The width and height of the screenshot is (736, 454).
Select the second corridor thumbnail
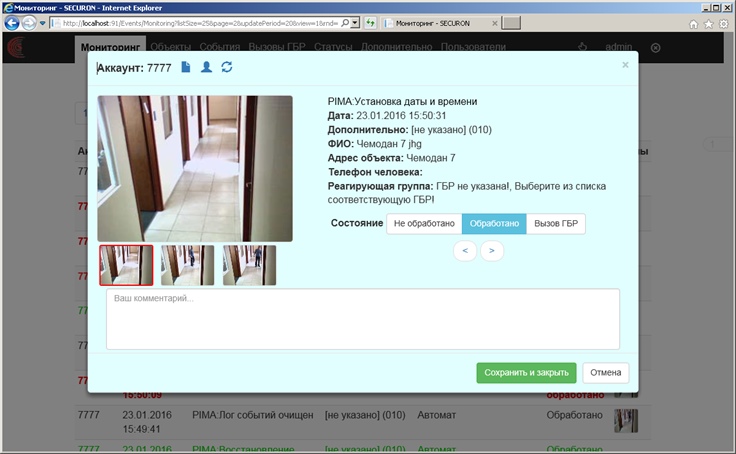coord(188,265)
